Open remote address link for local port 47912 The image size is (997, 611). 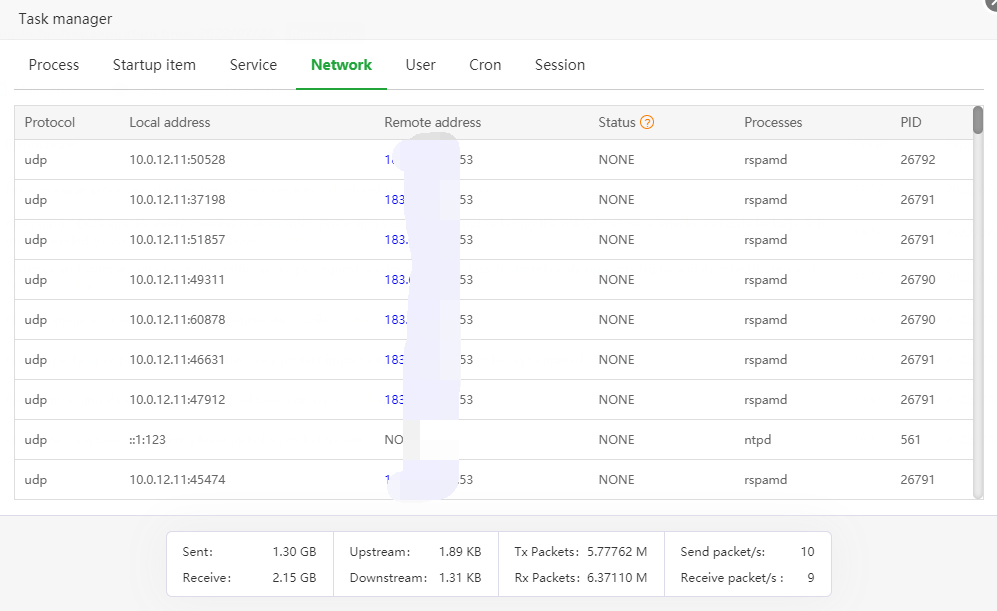coord(395,400)
